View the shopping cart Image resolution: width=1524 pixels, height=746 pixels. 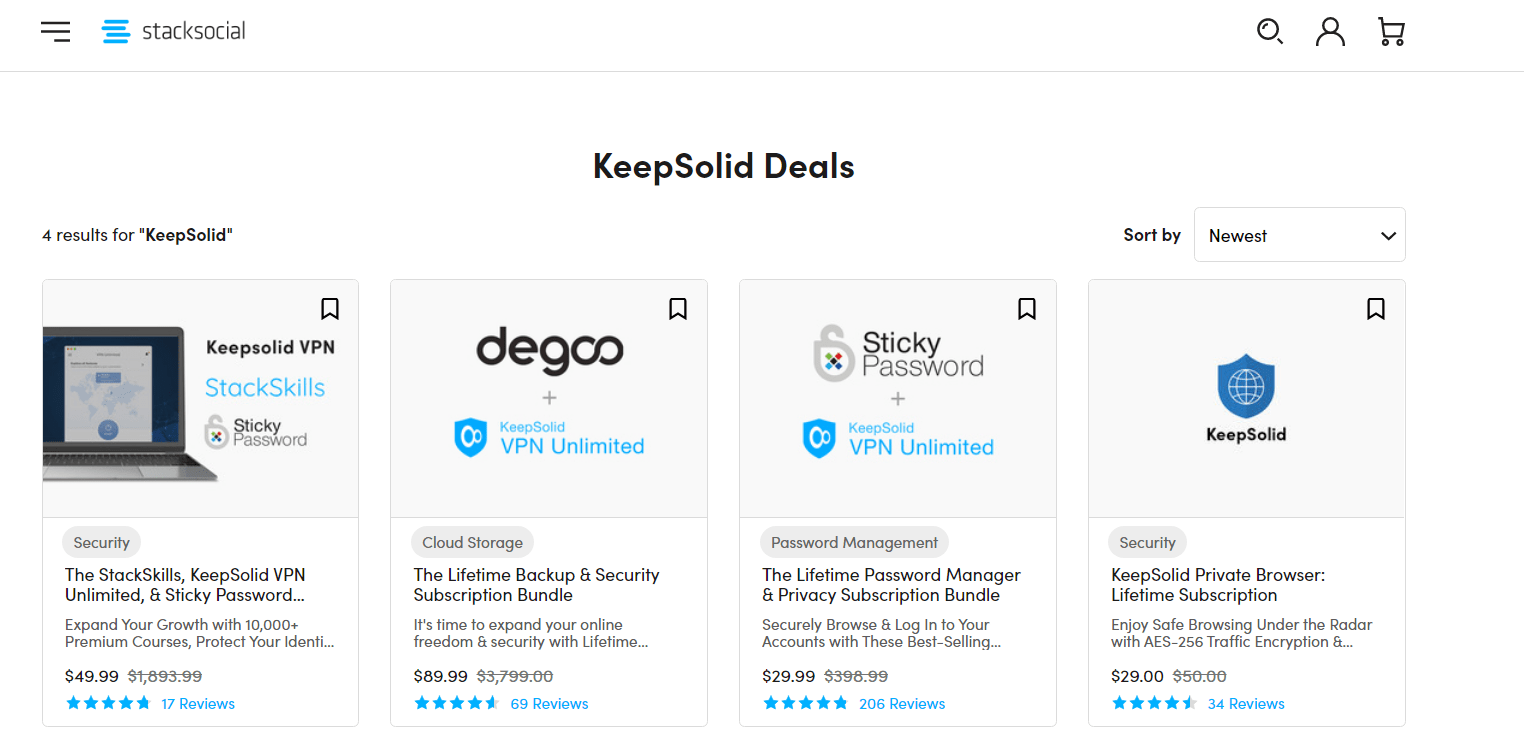(1391, 31)
